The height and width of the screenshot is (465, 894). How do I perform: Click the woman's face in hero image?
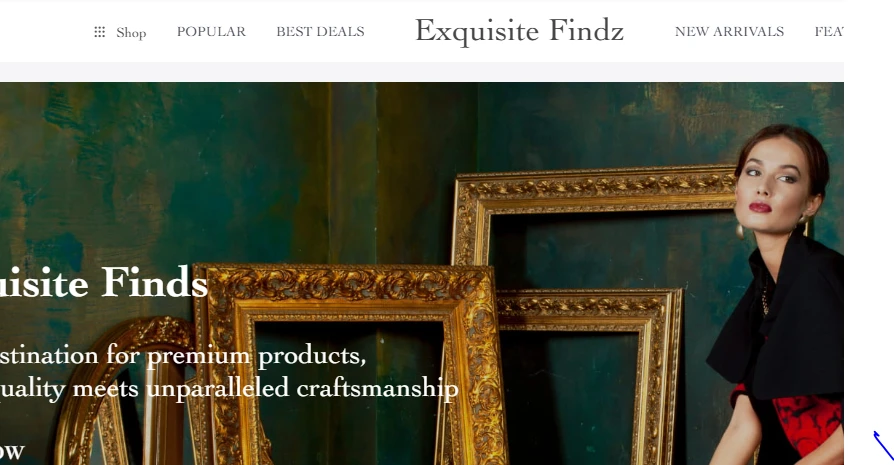click(773, 182)
